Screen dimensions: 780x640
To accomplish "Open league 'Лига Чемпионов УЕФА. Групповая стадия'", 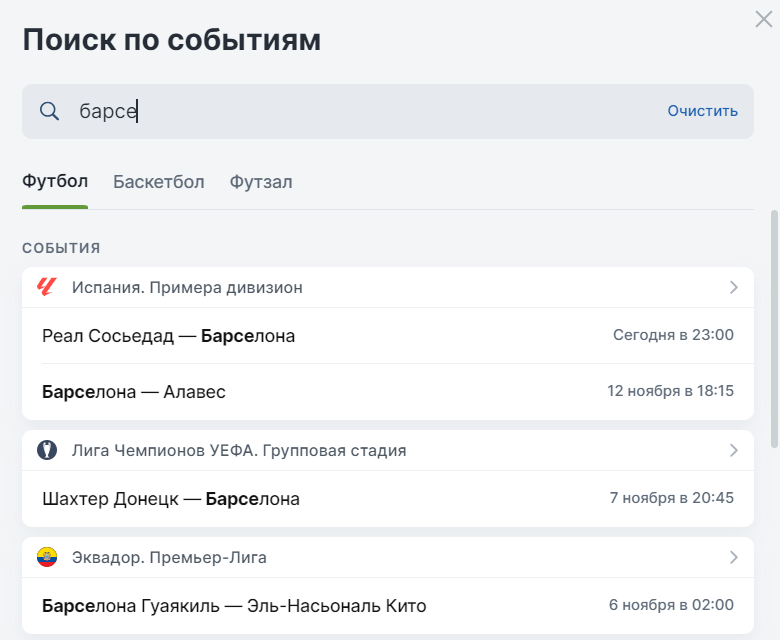I will pos(388,451).
